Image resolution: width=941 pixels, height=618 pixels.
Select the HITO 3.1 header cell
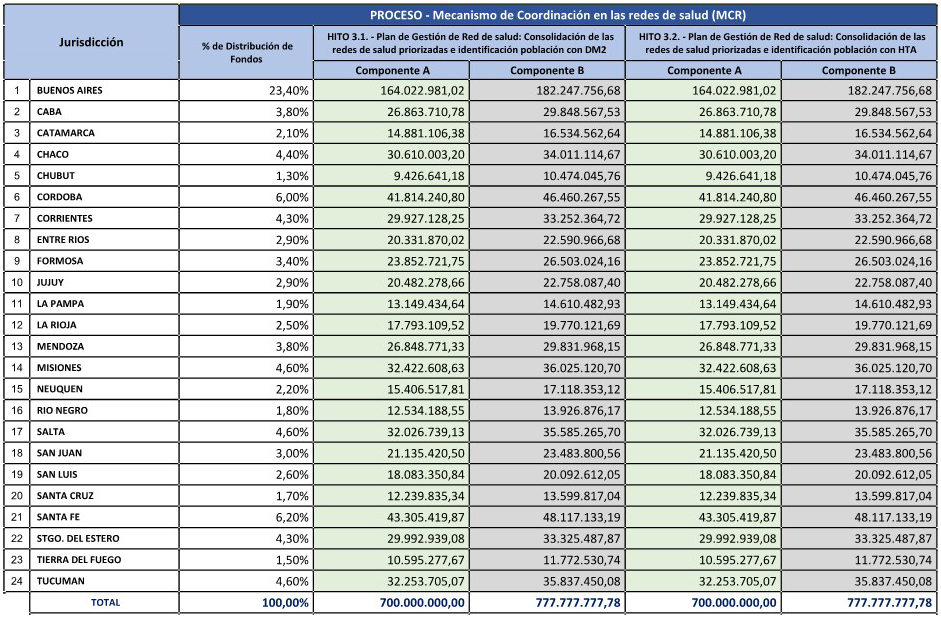tap(469, 42)
